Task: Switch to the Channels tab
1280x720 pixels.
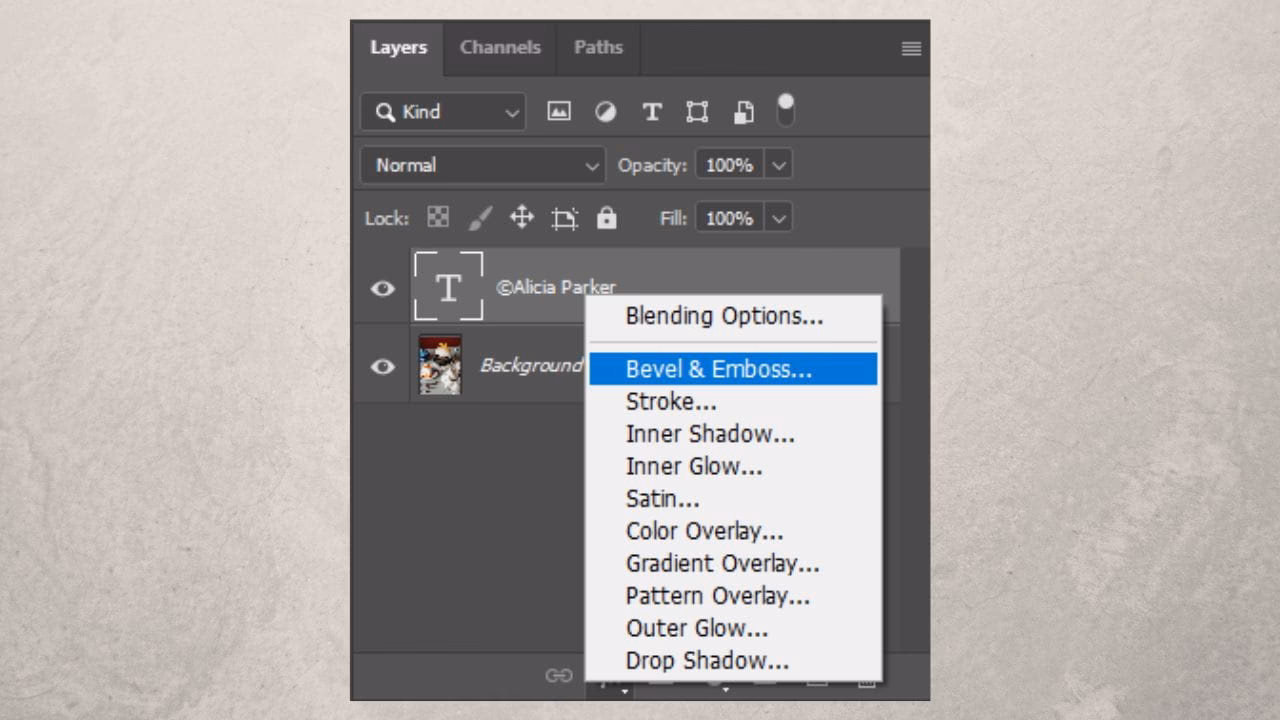Action: tap(499, 47)
